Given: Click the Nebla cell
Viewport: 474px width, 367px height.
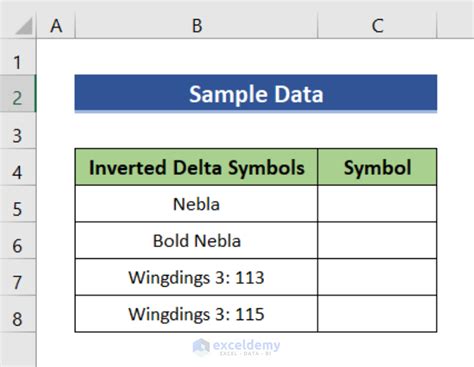Looking at the screenshot, I should click(x=197, y=204).
